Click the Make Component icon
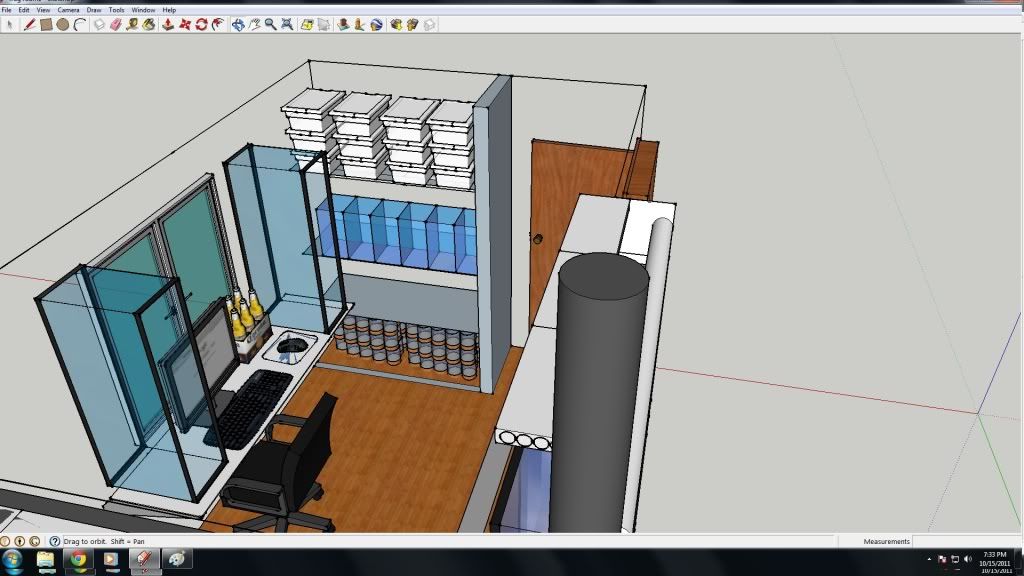Image resolution: width=1024 pixels, height=576 pixels. pyautogui.click(x=99, y=25)
